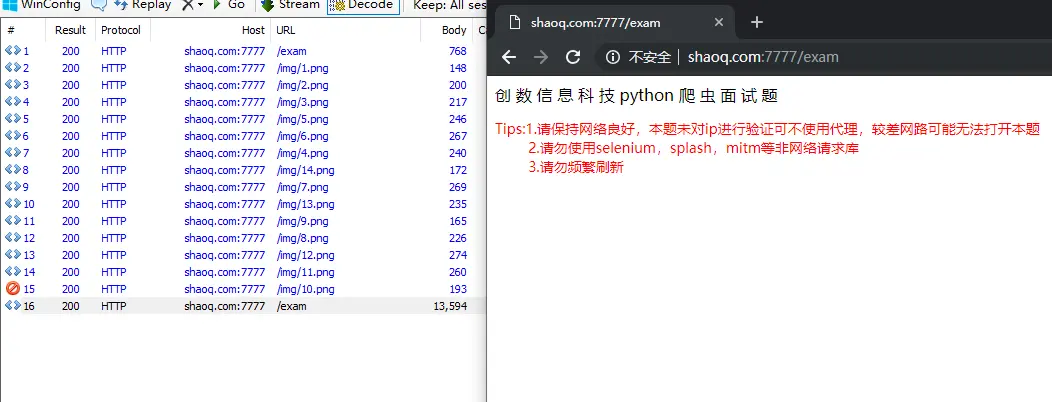Viewport: 1052px width, 402px height.
Task: Click the /img/5.png URL cell
Action: (303, 119)
